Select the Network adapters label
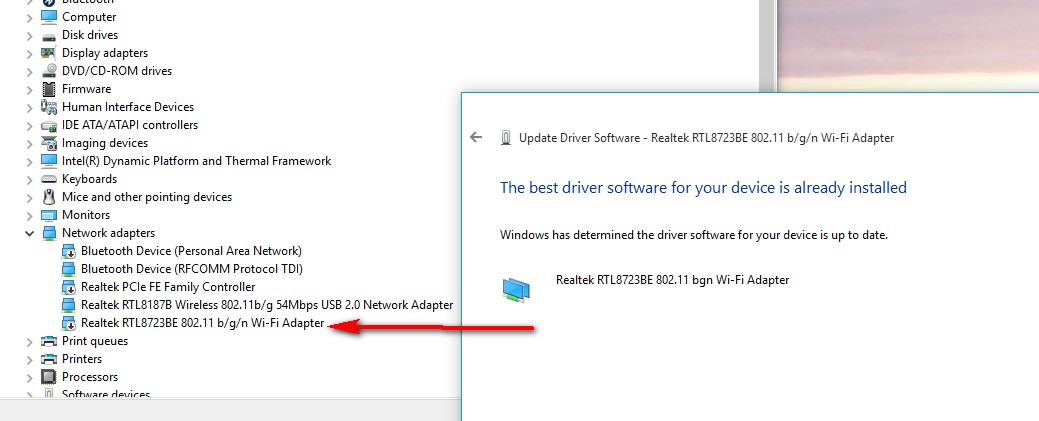 pos(109,233)
